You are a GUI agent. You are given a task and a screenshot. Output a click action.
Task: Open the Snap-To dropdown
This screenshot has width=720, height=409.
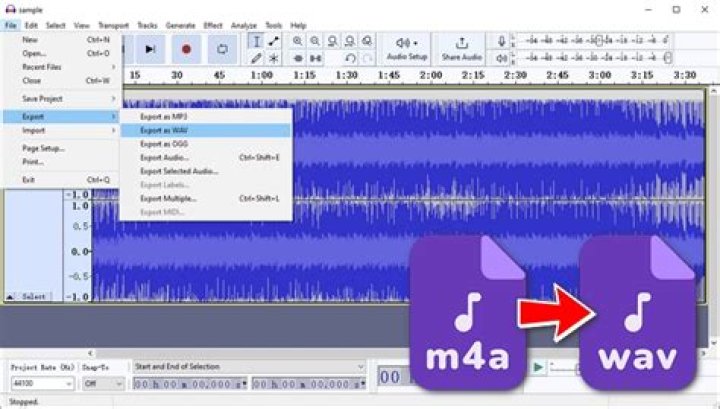click(103, 383)
